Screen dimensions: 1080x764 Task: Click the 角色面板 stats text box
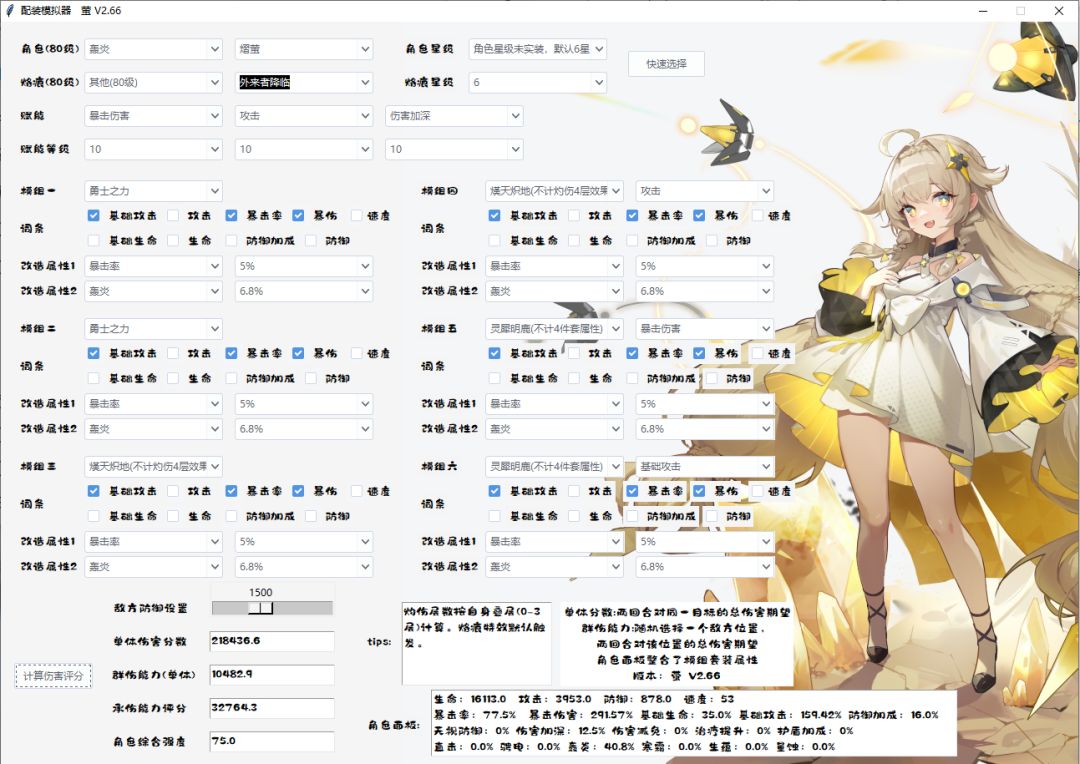coord(694,723)
